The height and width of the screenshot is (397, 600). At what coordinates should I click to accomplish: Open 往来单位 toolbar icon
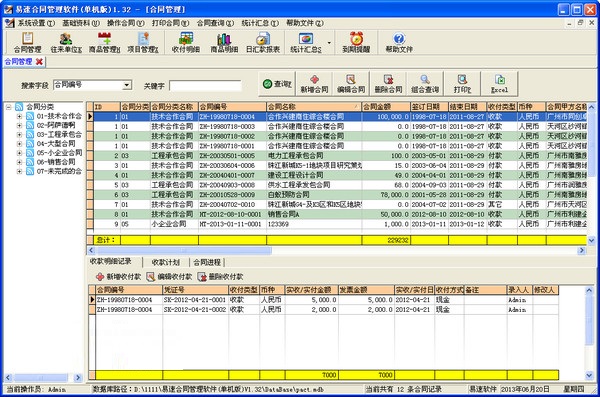tap(66, 42)
